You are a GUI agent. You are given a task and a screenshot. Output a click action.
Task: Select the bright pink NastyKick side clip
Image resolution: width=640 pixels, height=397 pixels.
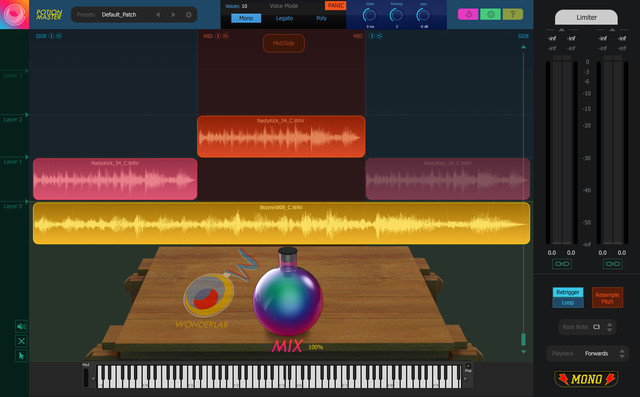[x=115, y=179]
